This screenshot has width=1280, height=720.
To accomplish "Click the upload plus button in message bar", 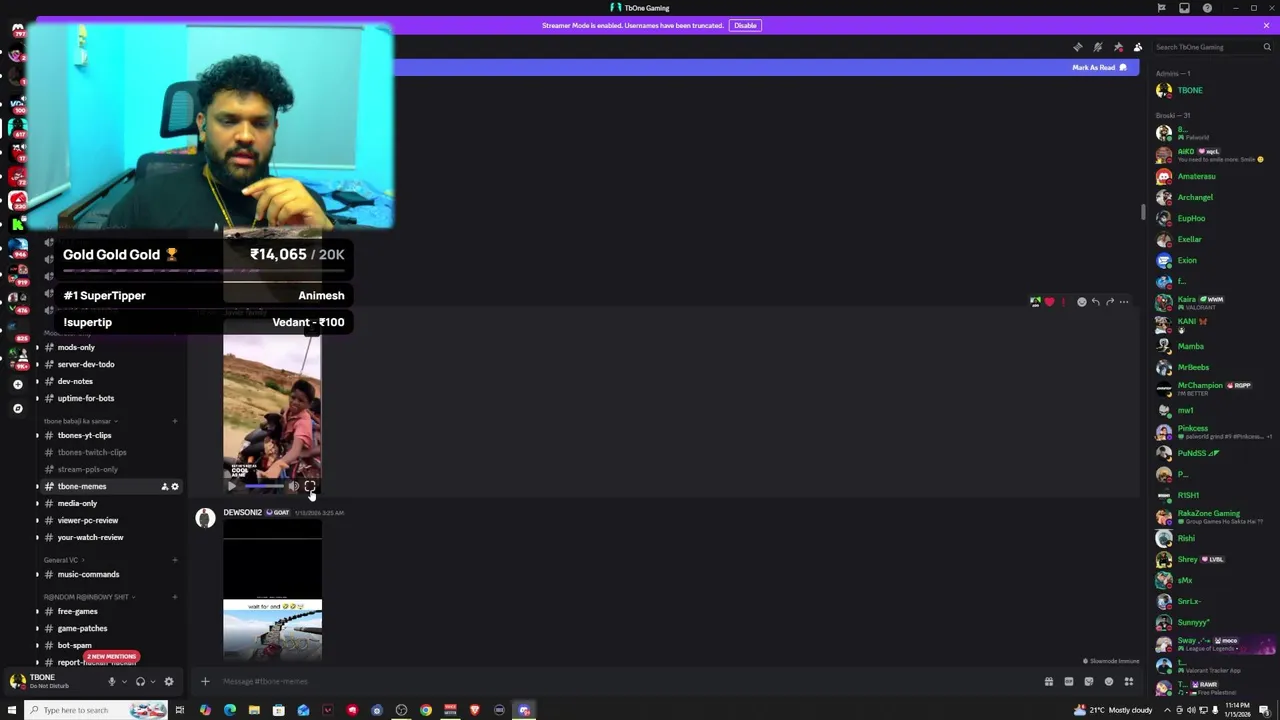I will [x=205, y=681].
